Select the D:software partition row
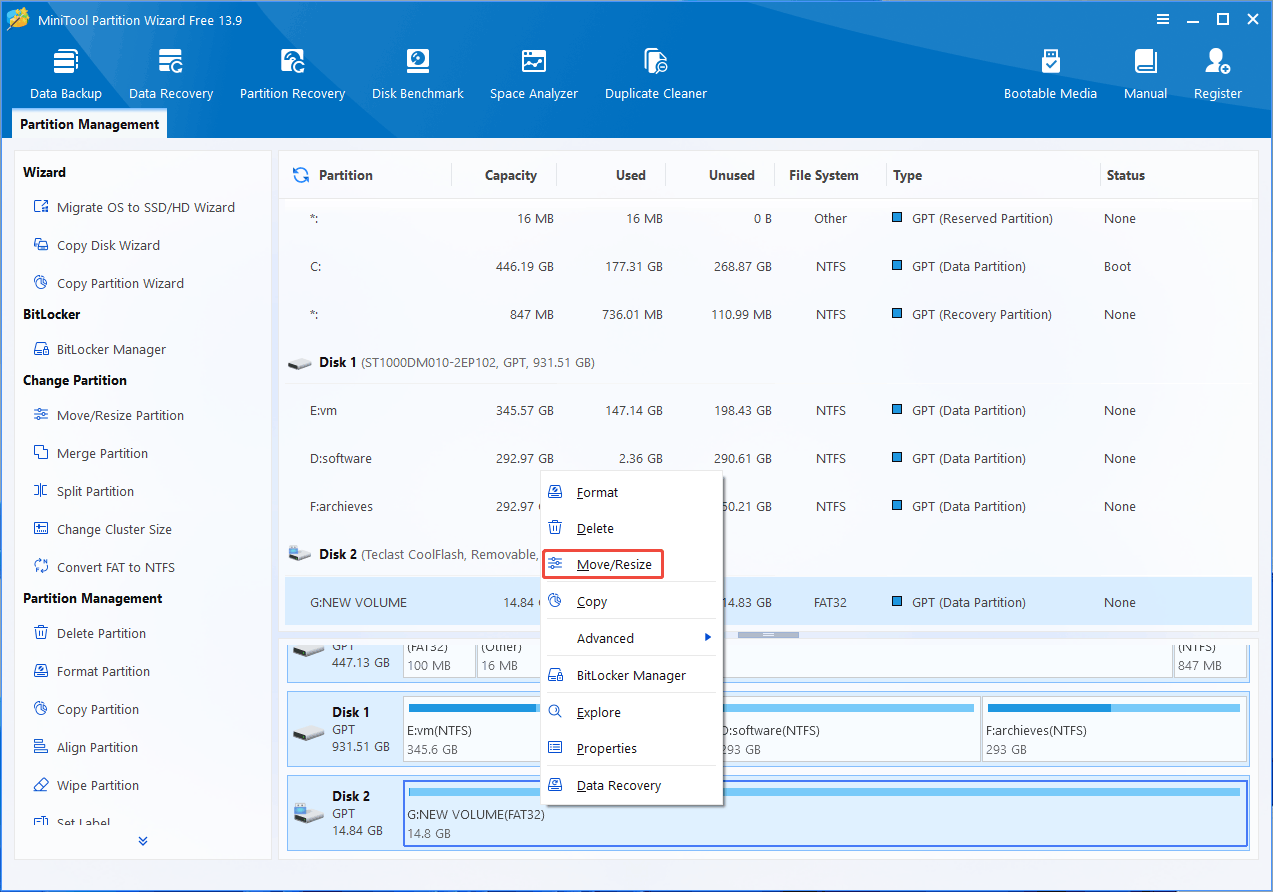Screen dimensions: 1273x892 click(x=768, y=459)
